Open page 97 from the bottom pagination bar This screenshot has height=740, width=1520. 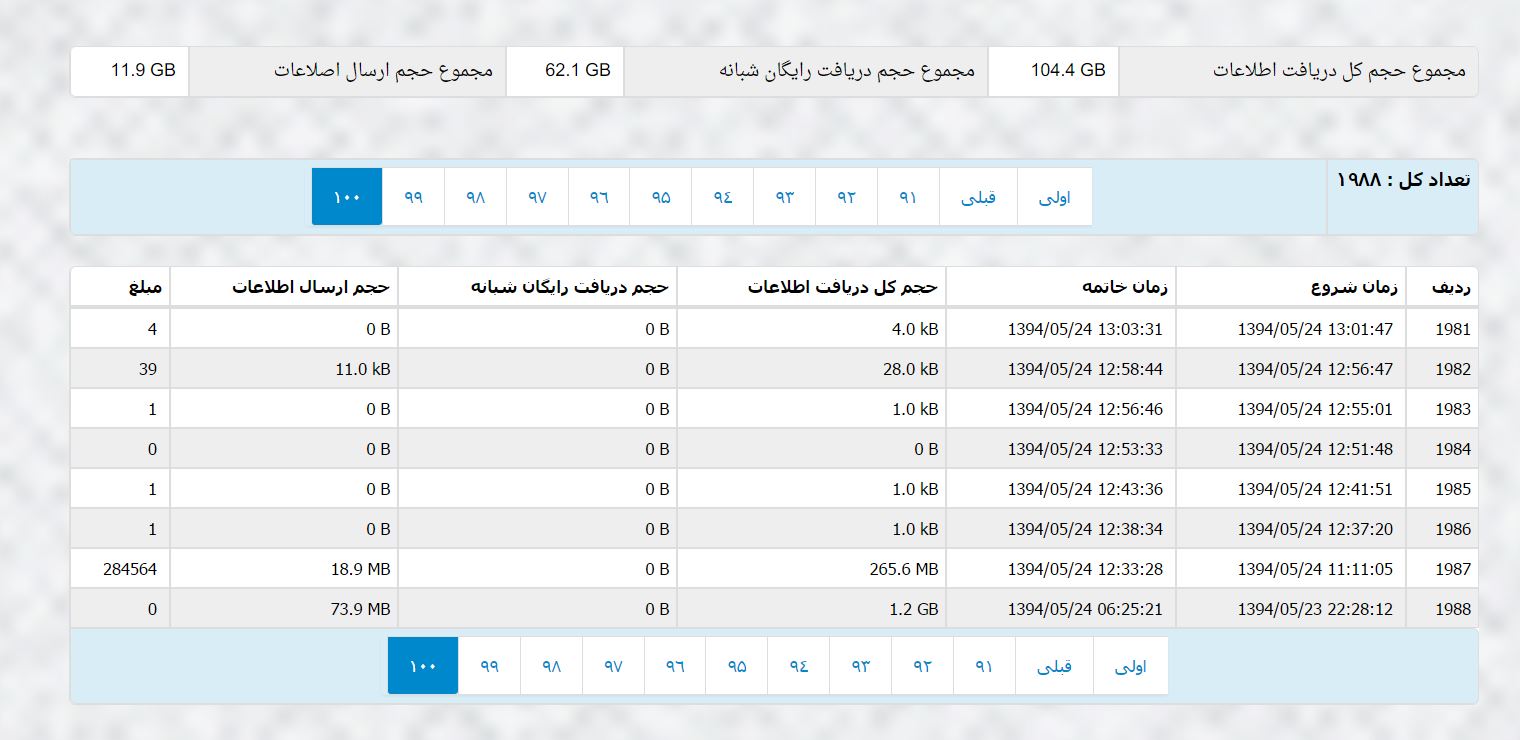613,666
